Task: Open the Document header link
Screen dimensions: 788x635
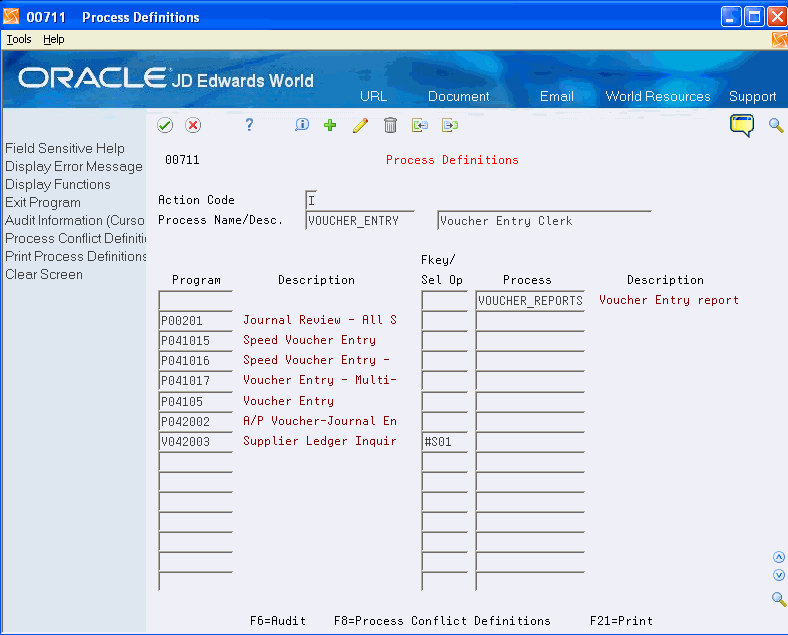Action: (458, 96)
